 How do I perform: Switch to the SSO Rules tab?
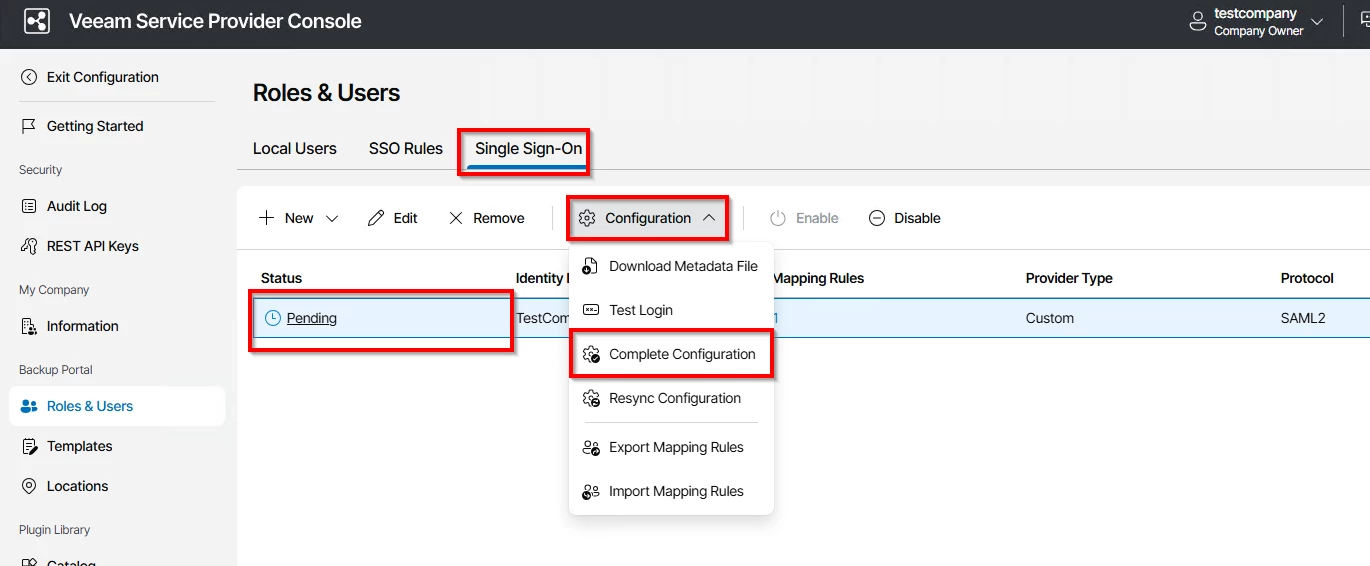(406, 148)
